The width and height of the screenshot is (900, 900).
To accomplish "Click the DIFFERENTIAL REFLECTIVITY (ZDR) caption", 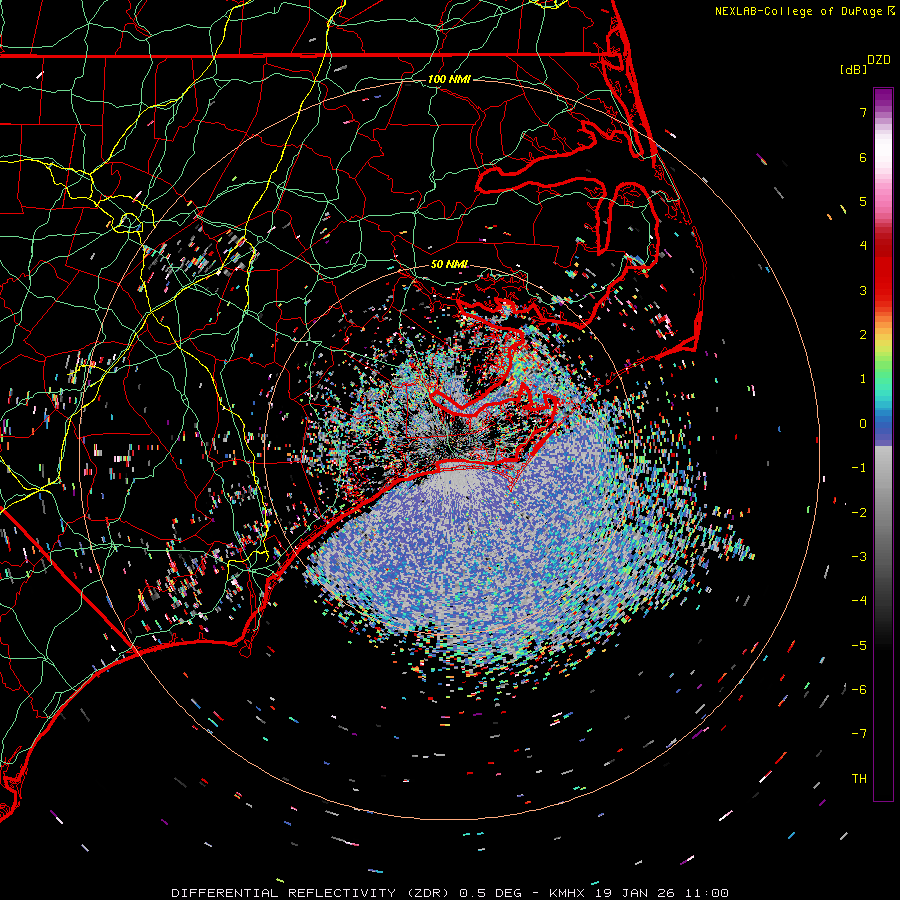I will tap(312, 893).
